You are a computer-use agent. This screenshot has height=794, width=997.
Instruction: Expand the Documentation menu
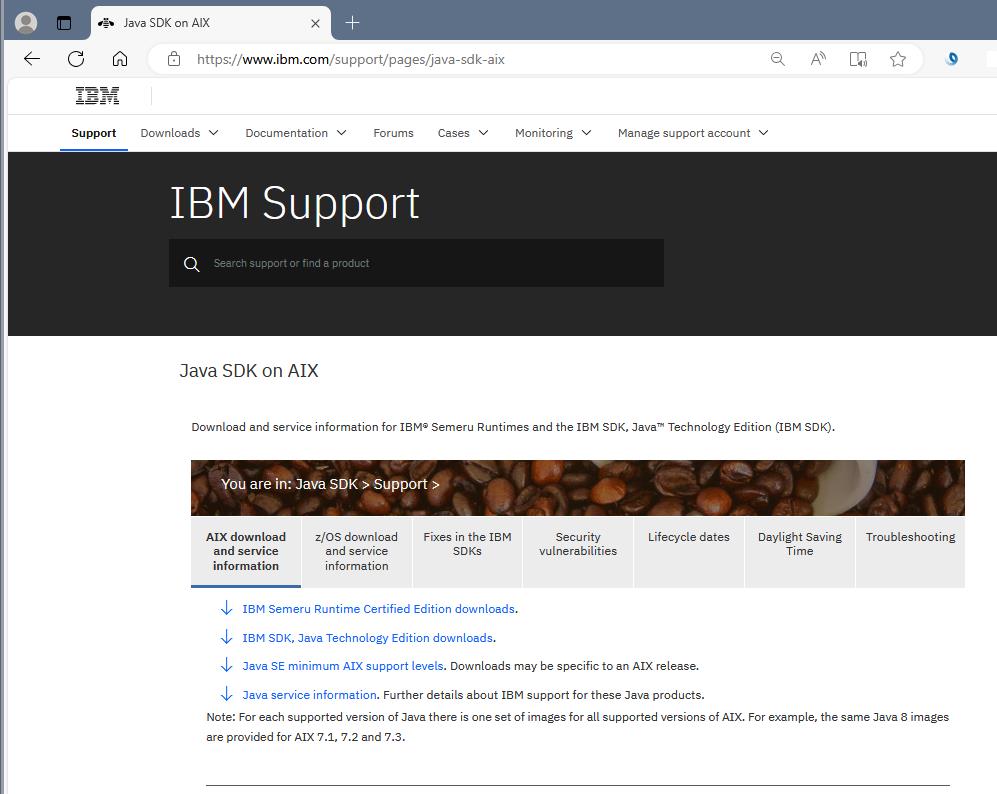tap(296, 133)
